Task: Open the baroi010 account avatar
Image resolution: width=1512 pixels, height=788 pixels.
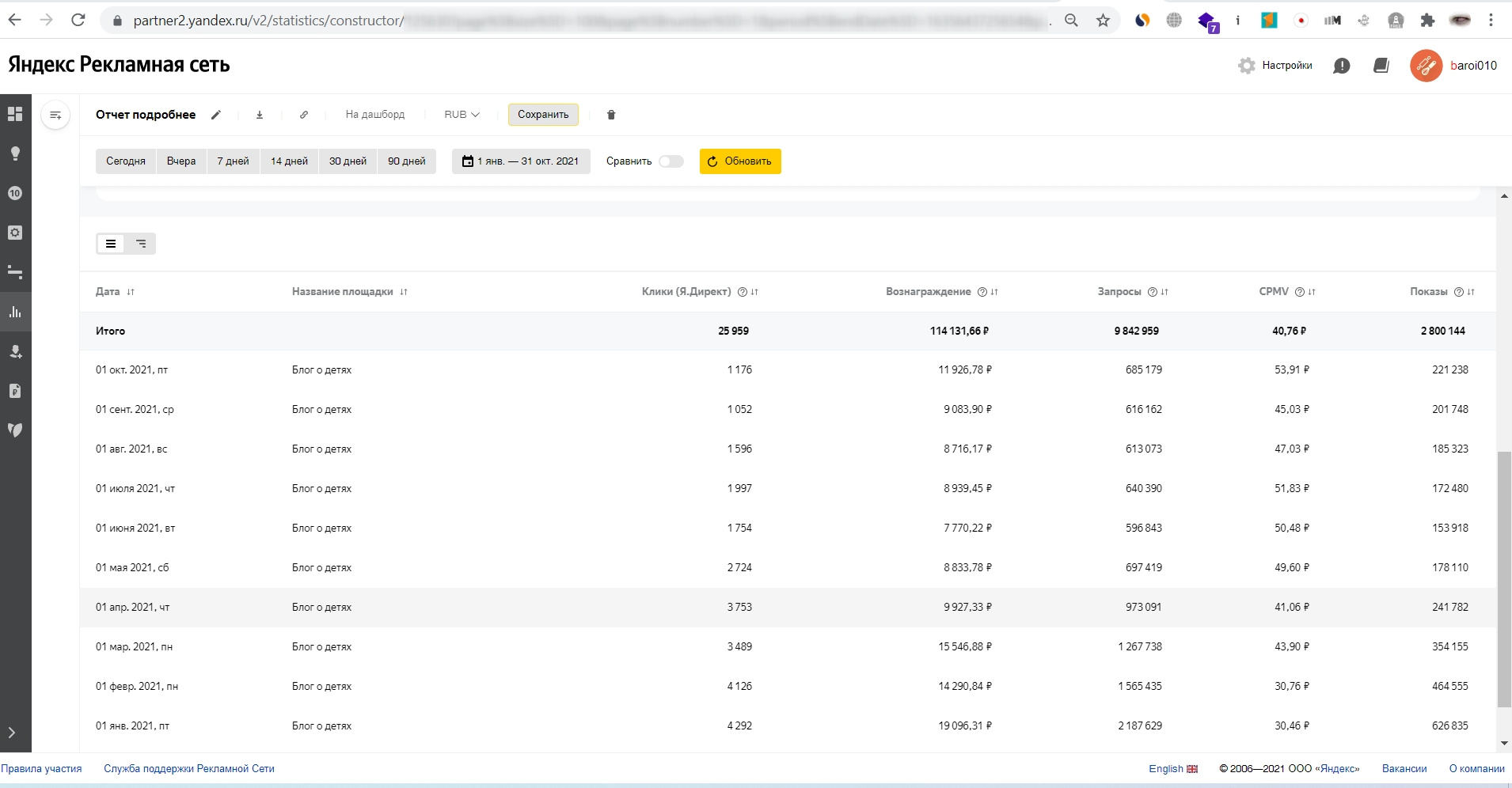Action: tap(1427, 66)
